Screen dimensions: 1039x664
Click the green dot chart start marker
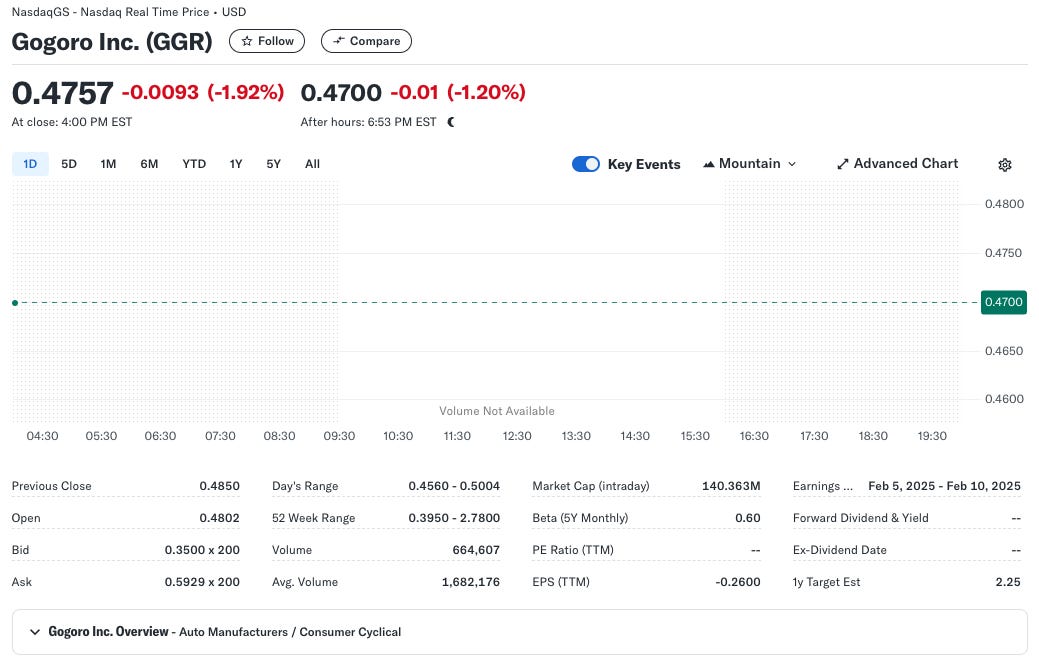point(15,303)
